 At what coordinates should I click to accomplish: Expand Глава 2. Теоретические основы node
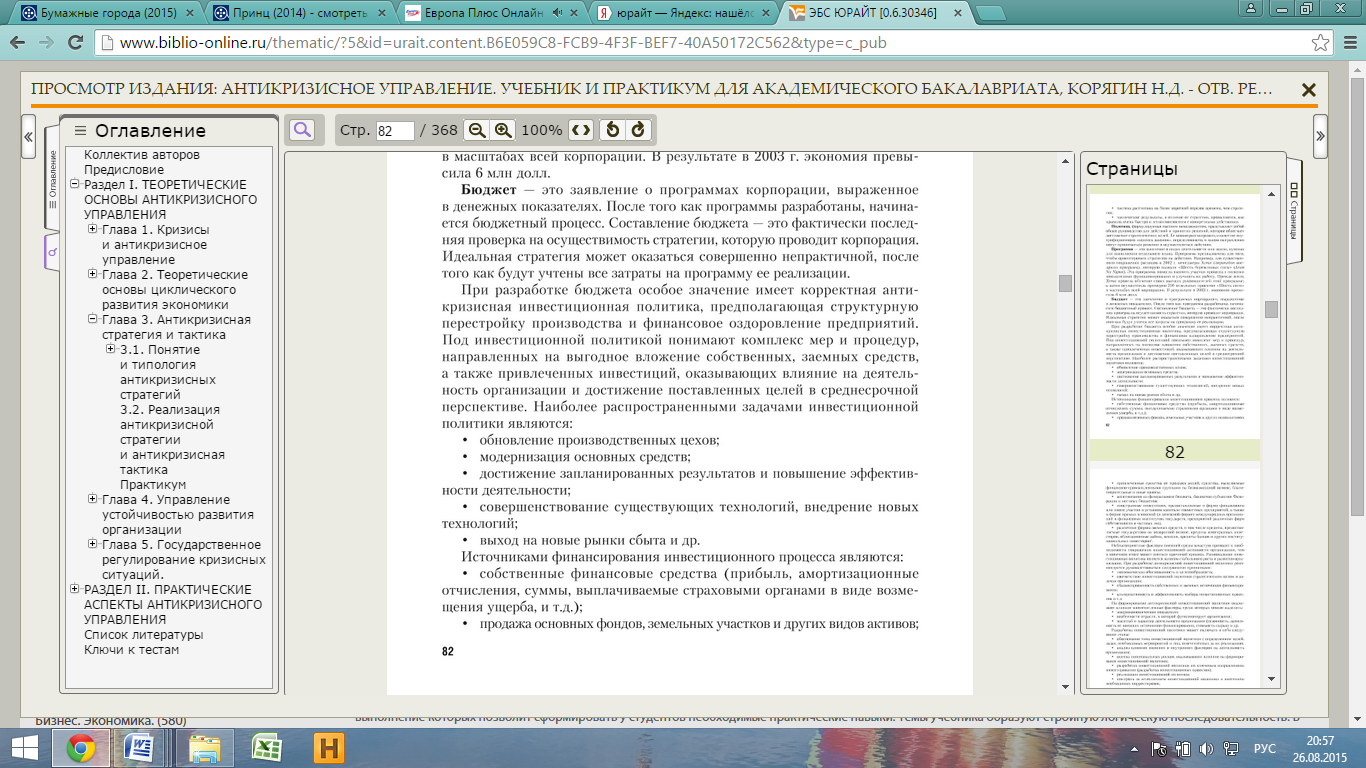click(93, 275)
